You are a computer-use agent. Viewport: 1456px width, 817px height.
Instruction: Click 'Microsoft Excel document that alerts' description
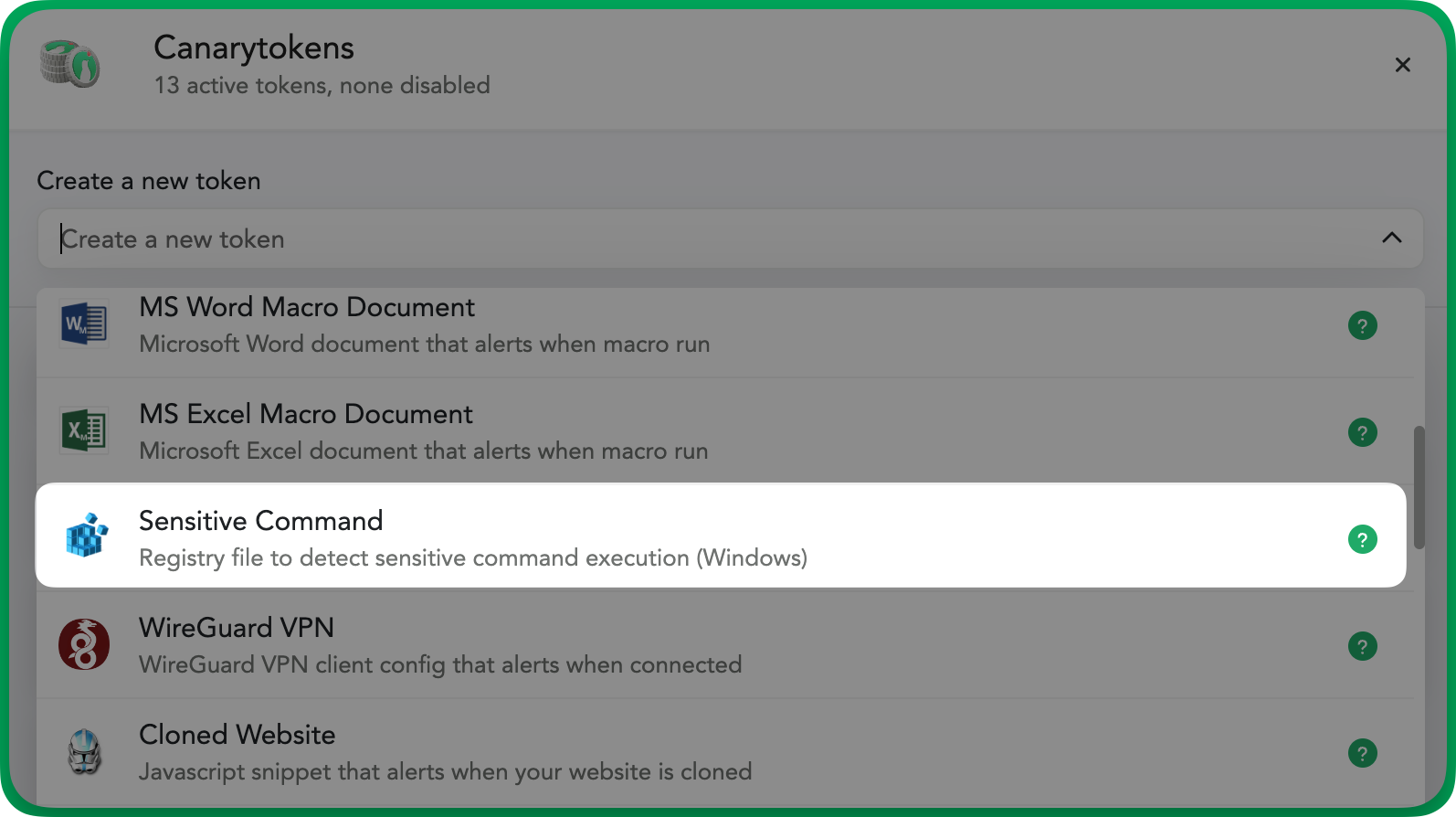click(423, 451)
